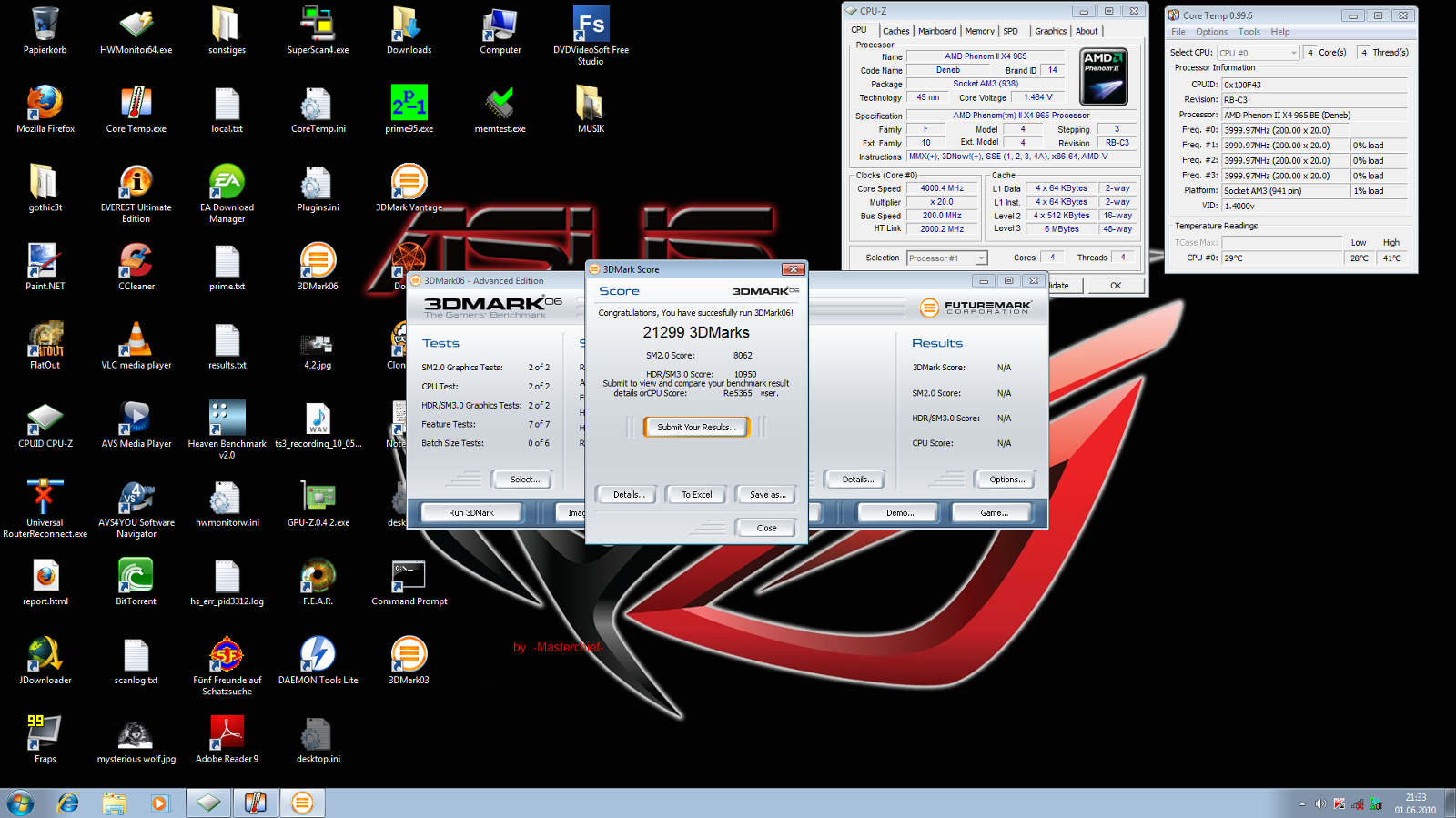The height and width of the screenshot is (818, 1456).
Task: Launch GPU-Z.0.4.2.exe desktop icon
Action: 318,503
